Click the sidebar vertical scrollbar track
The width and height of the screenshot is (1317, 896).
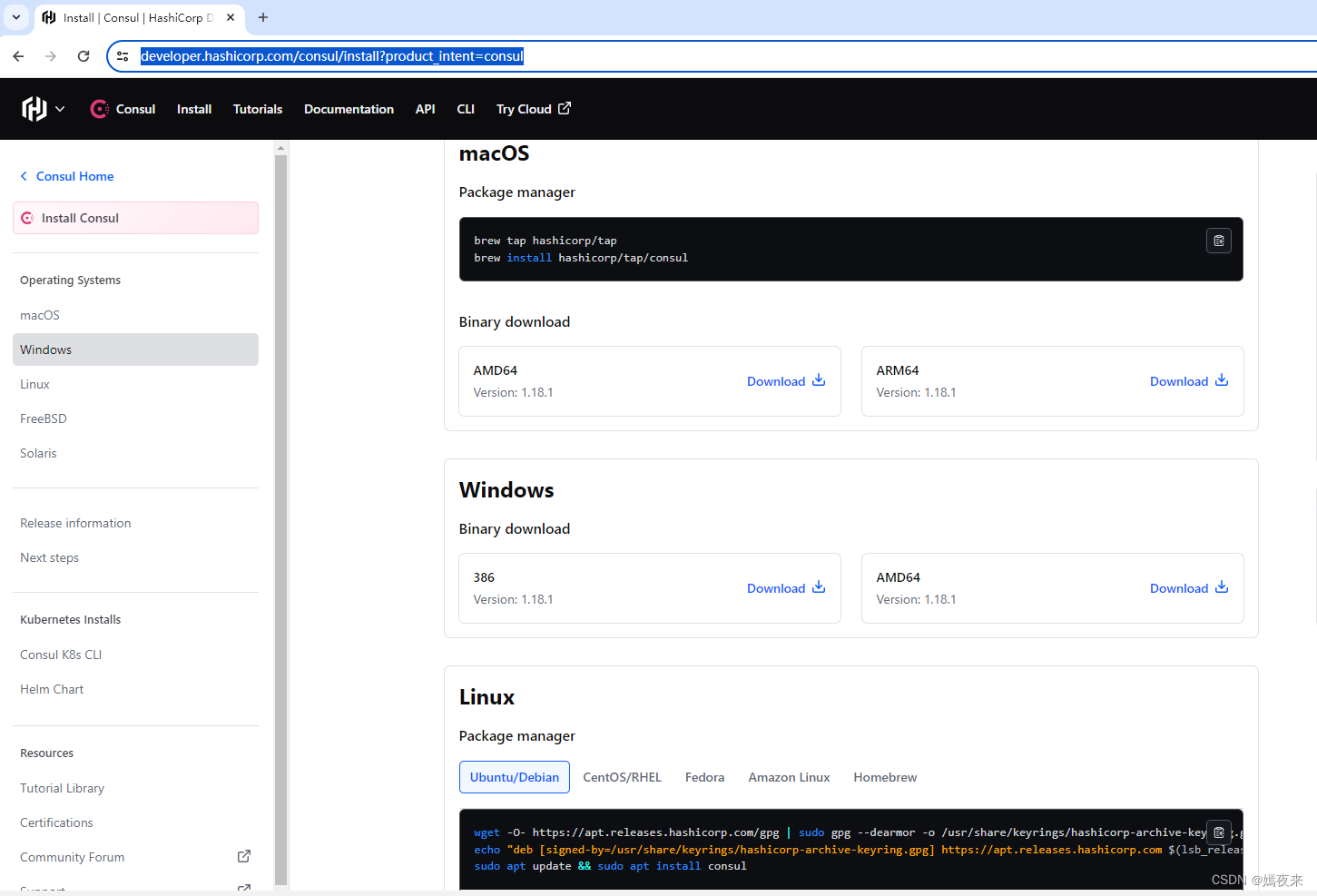(280, 519)
